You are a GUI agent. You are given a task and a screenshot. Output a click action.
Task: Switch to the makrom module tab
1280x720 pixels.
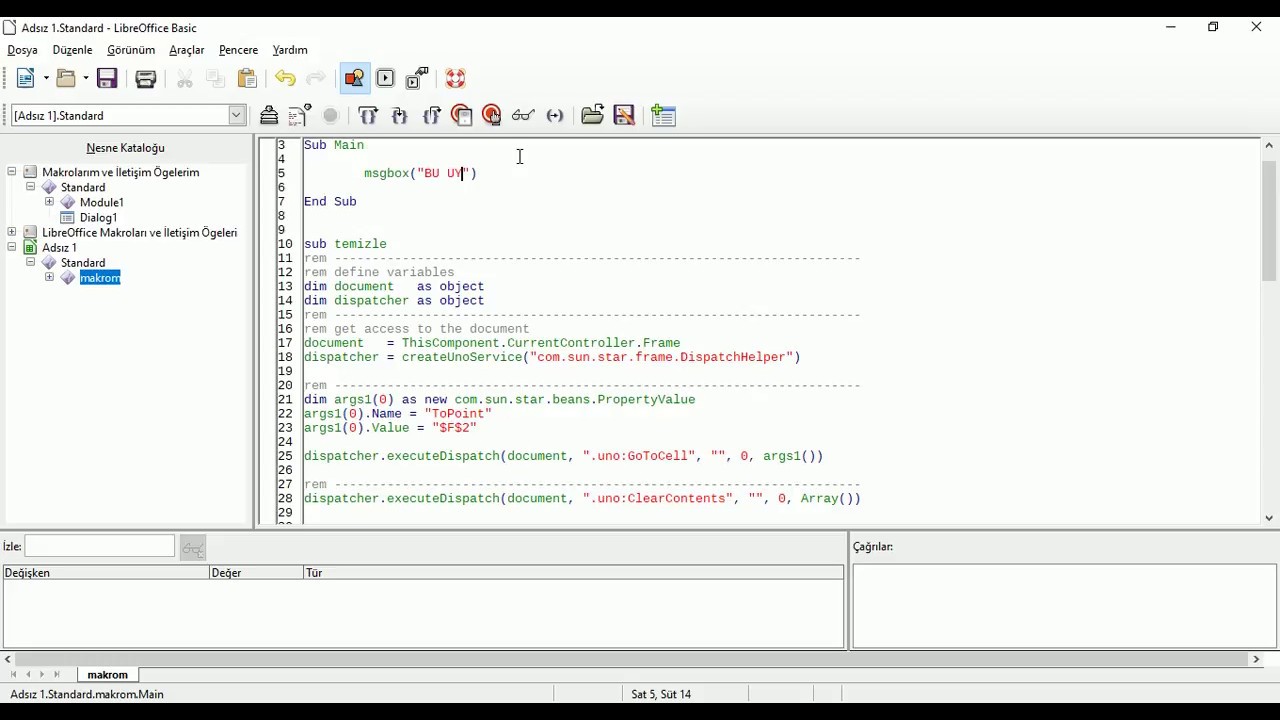107,675
